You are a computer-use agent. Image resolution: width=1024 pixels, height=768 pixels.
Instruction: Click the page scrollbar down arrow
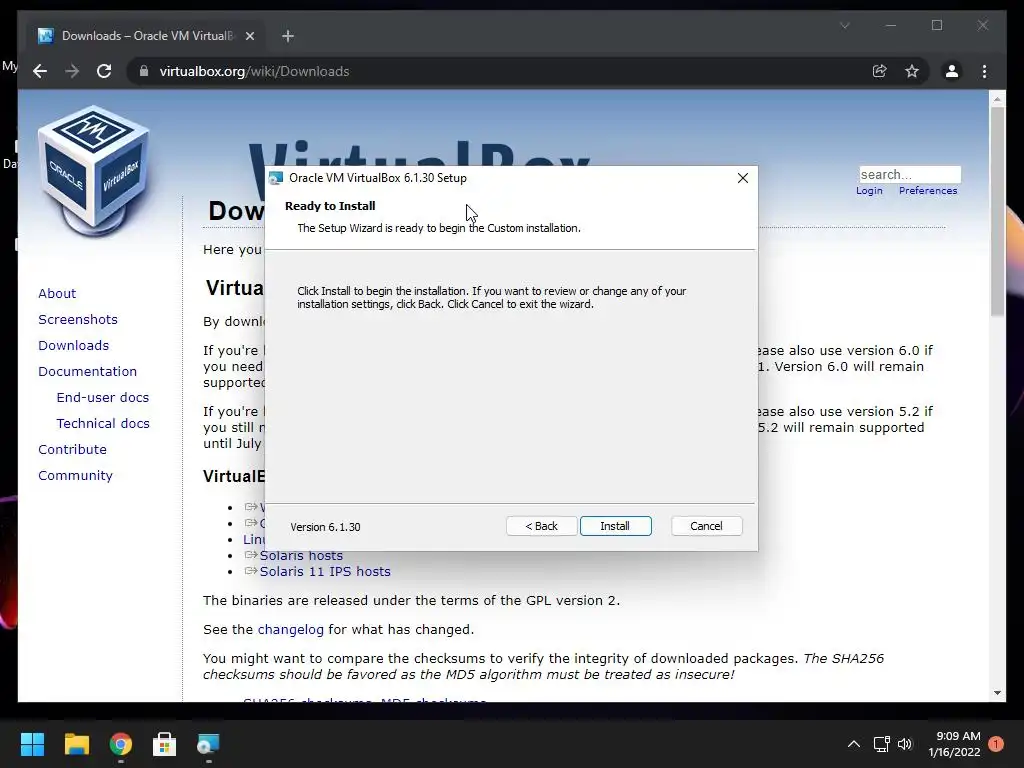[x=997, y=693]
